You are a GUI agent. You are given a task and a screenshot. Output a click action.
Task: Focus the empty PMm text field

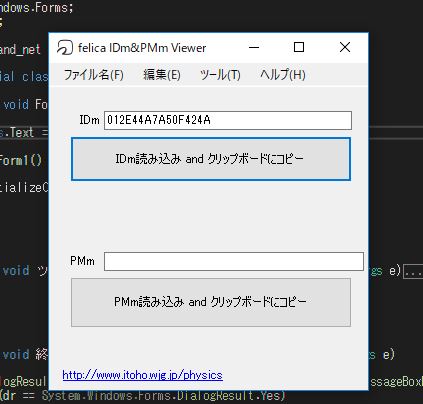[x=234, y=261]
